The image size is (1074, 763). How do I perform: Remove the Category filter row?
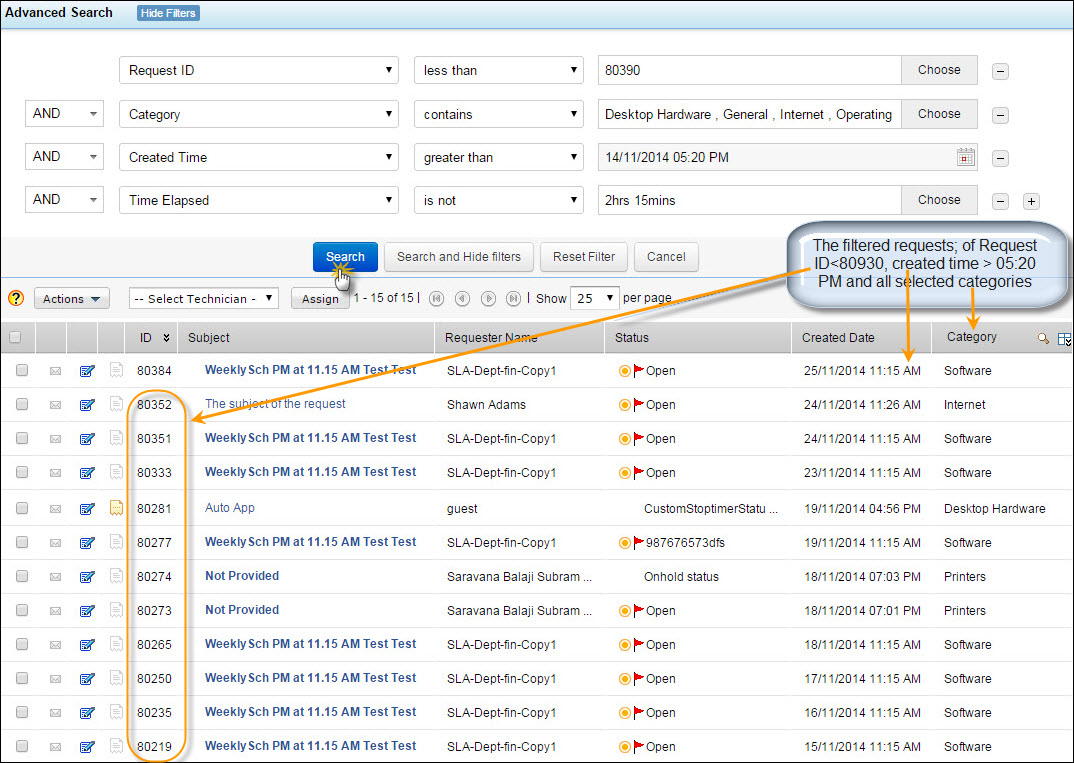(x=1000, y=115)
